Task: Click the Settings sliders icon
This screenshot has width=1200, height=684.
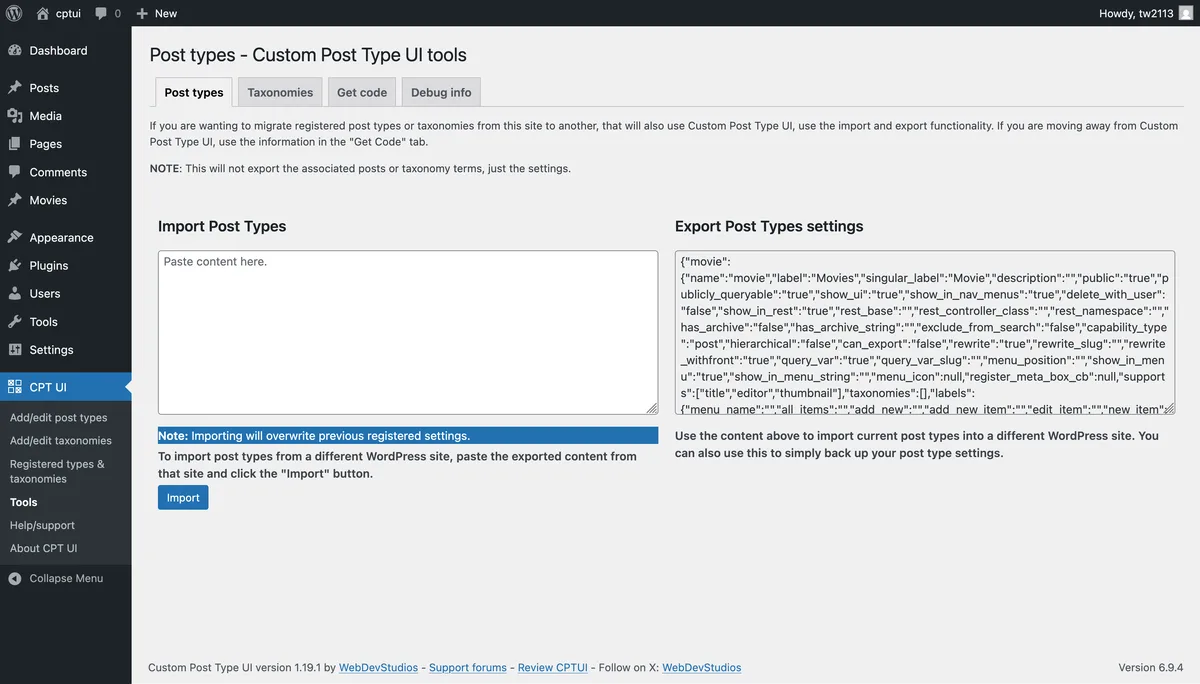Action: [x=15, y=350]
